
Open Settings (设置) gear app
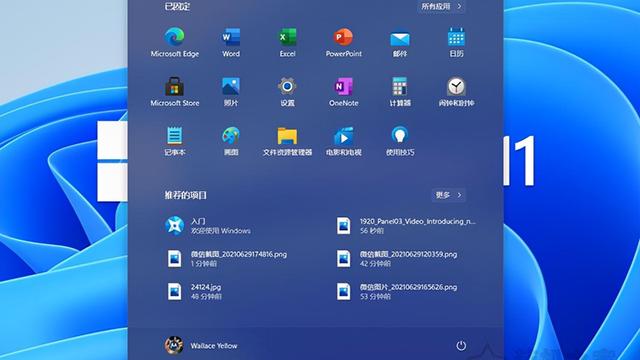click(287, 92)
